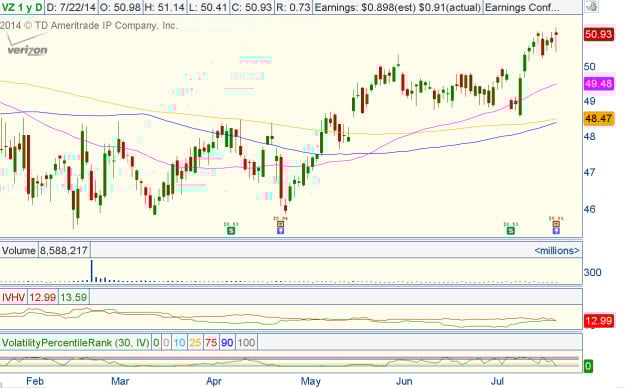The height and width of the screenshot is (388, 625).
Task: Click the red 12.99 bubble on IVHV axis
Action: pos(599,321)
